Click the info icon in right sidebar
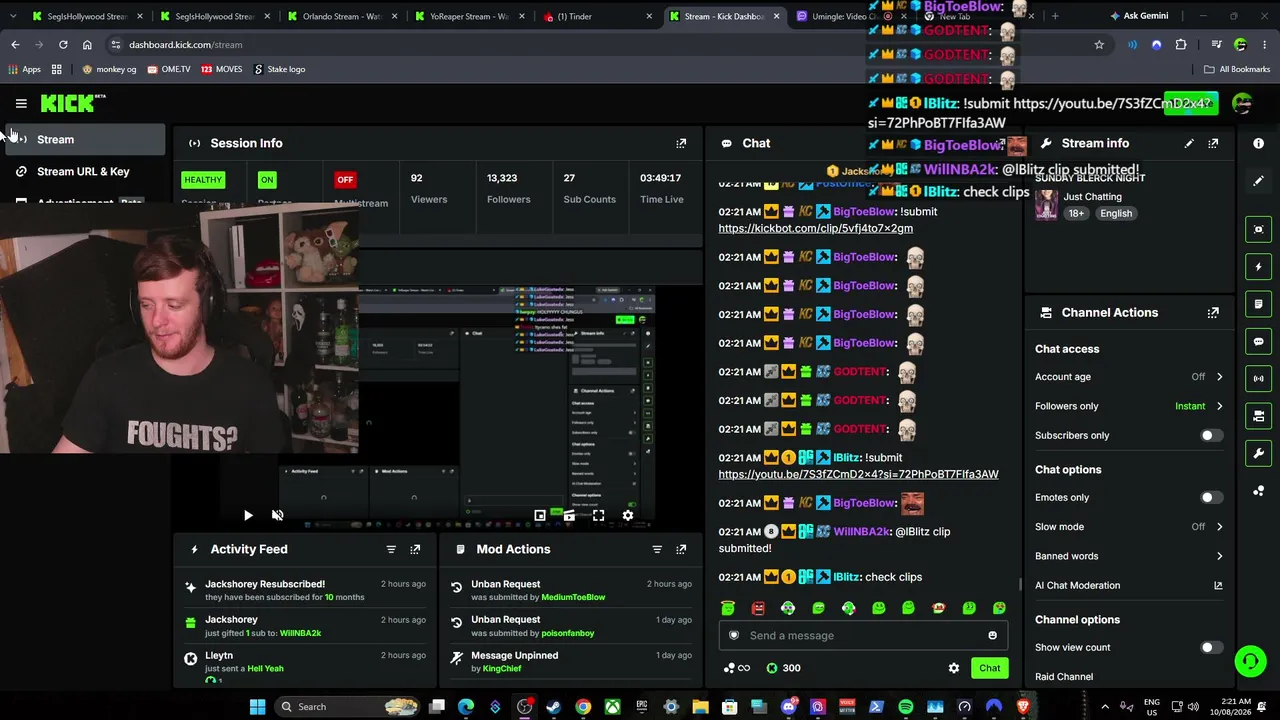 1259,143
